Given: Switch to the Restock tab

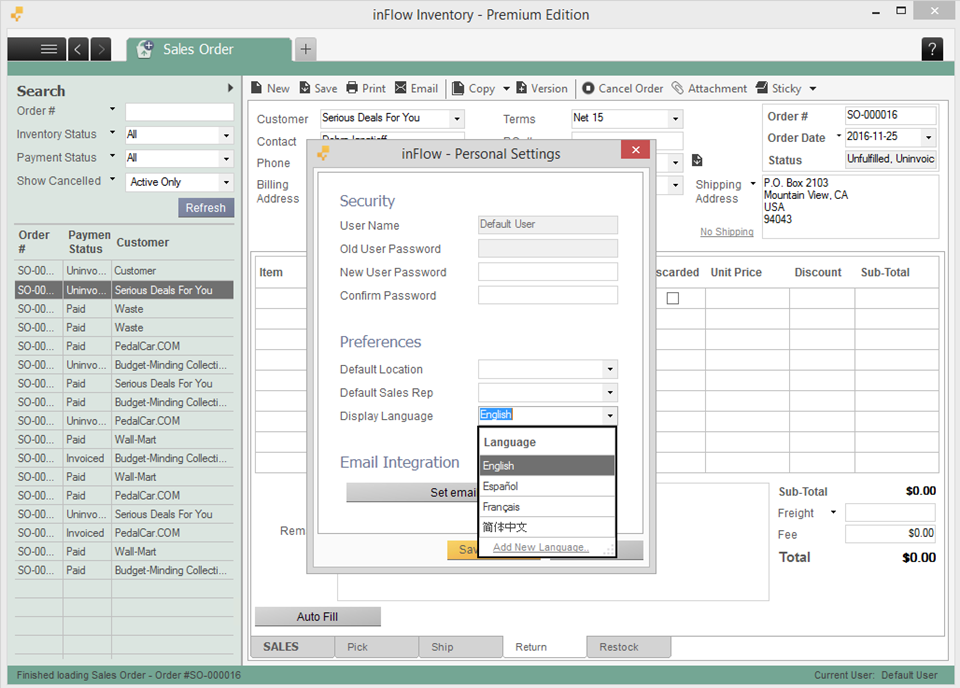Looking at the screenshot, I should [x=628, y=647].
